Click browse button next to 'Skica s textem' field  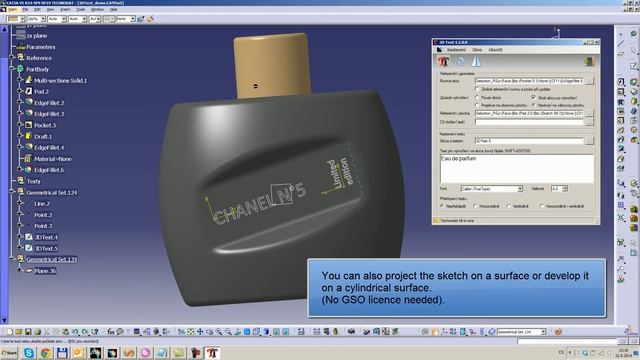589,141
